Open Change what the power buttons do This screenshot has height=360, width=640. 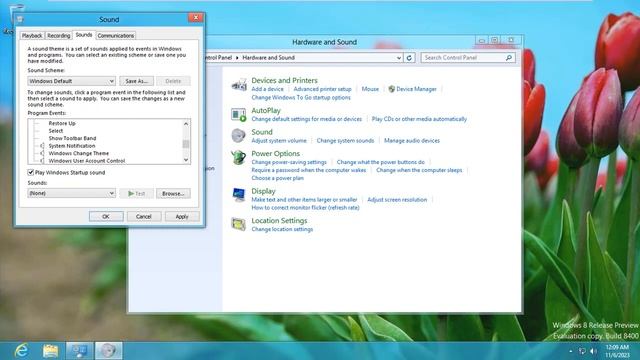pyautogui.click(x=381, y=162)
